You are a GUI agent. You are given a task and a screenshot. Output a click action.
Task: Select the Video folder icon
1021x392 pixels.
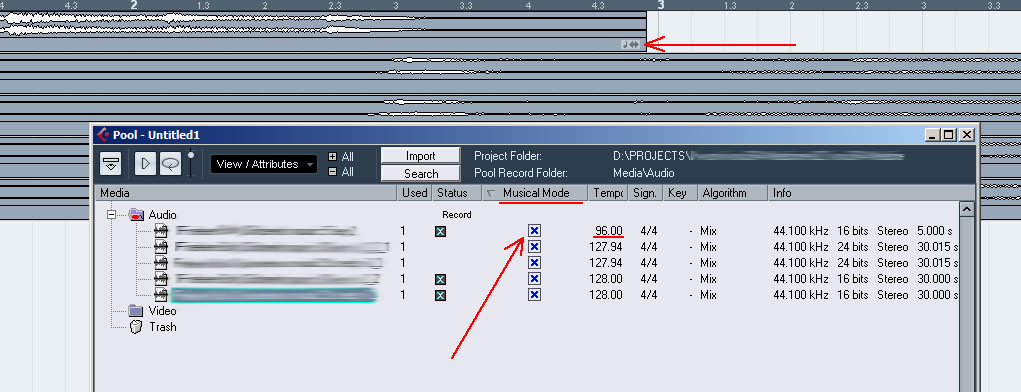[x=135, y=311]
